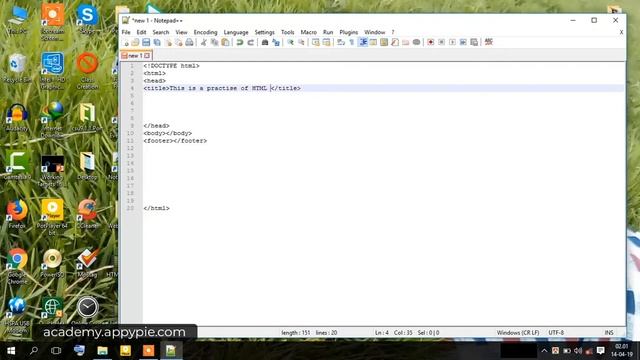The image size is (640, 360).
Task: Close the 'new 1' tab with its X
Action: (x=147, y=56)
